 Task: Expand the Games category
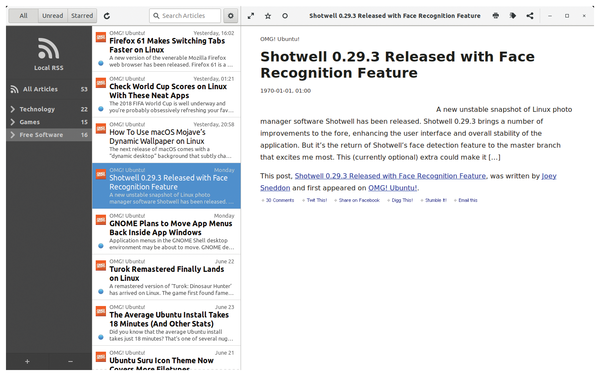click(13, 122)
